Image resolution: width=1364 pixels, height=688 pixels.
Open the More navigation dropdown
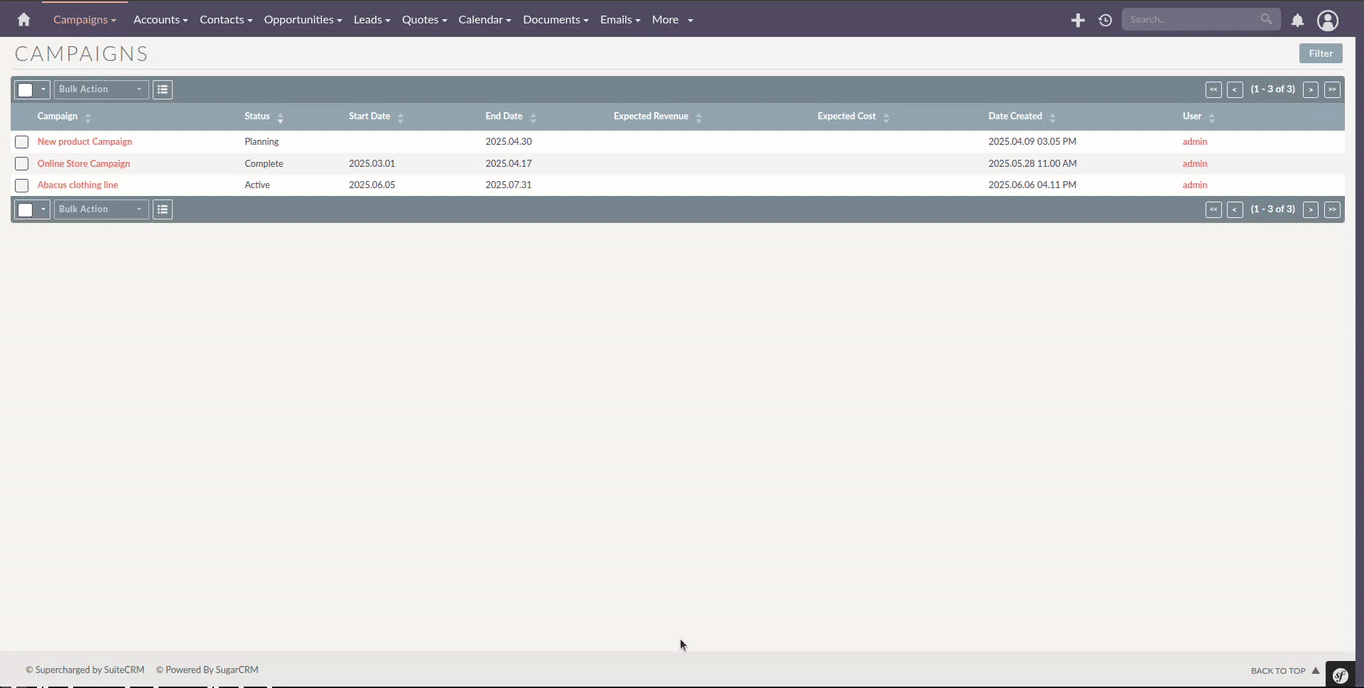click(672, 20)
